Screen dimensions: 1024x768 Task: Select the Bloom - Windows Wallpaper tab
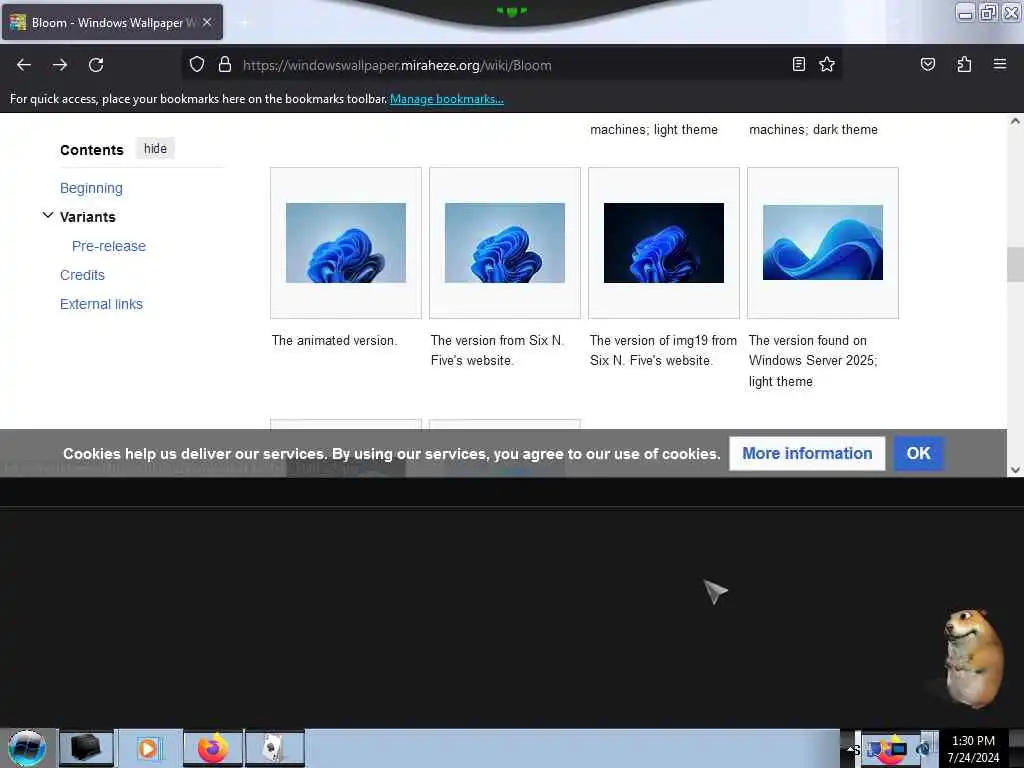112,22
